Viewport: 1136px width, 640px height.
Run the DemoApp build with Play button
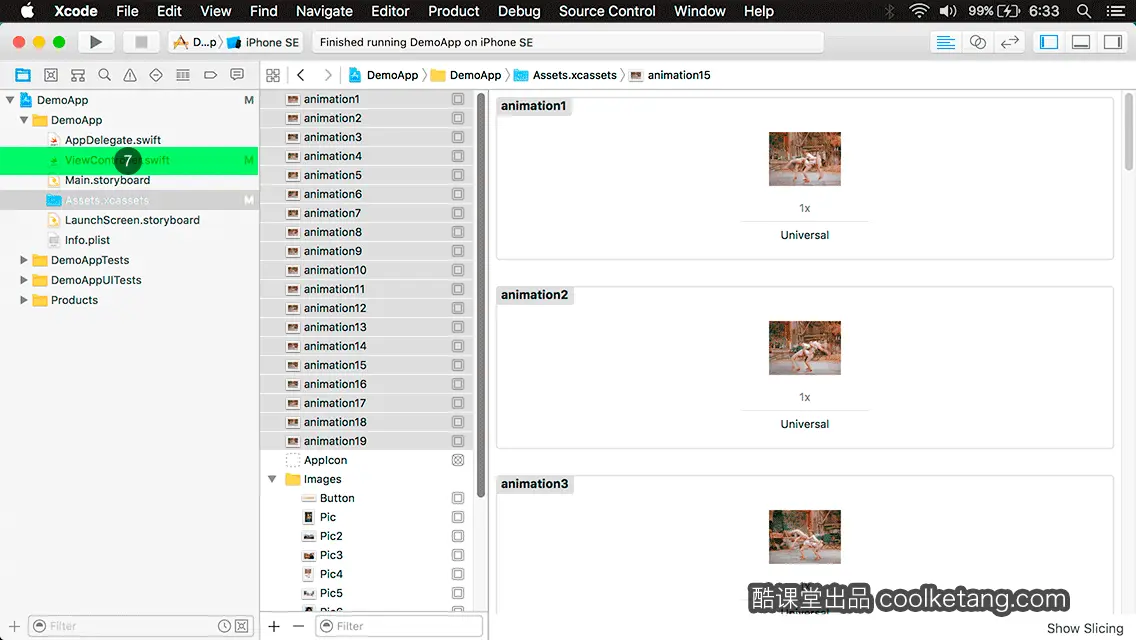[x=95, y=42]
